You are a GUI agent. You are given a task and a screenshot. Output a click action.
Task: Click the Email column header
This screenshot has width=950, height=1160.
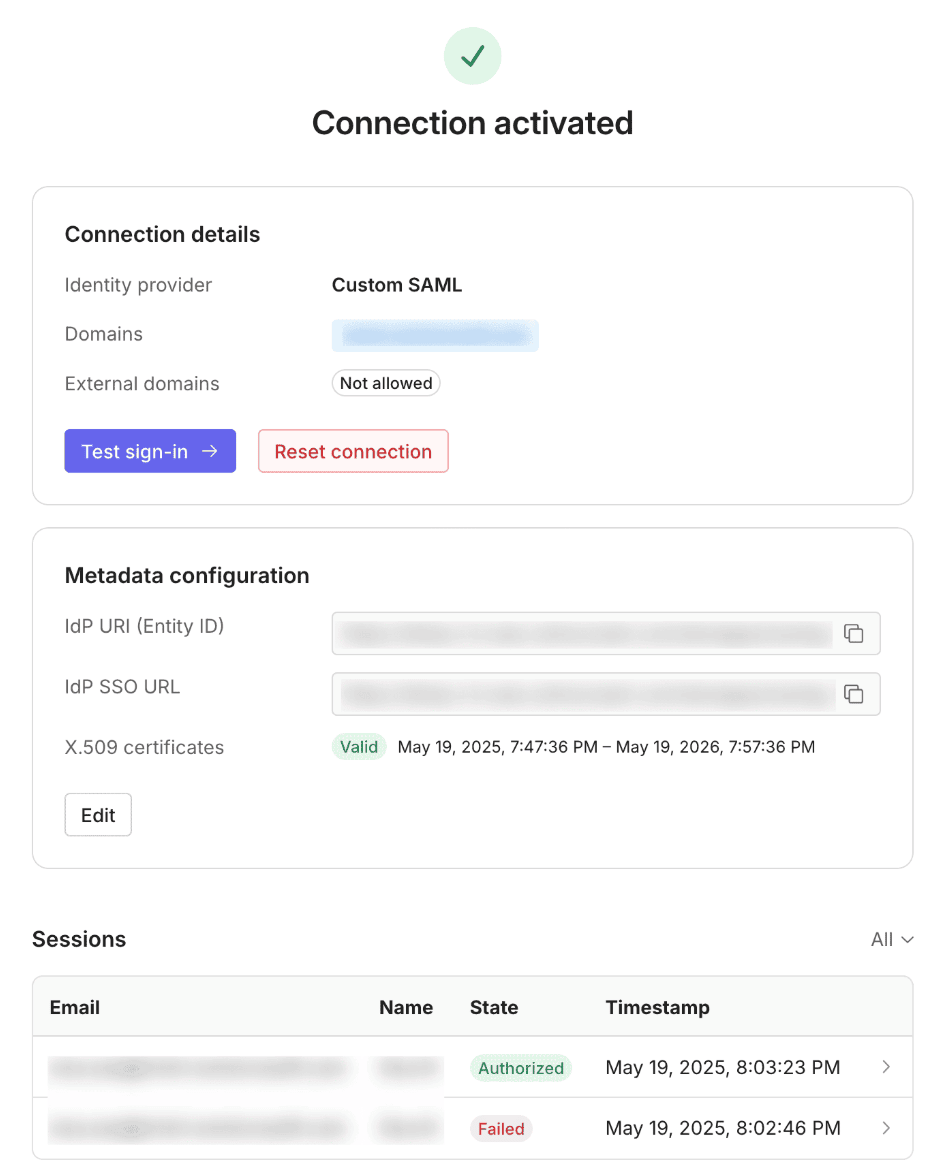74,1007
